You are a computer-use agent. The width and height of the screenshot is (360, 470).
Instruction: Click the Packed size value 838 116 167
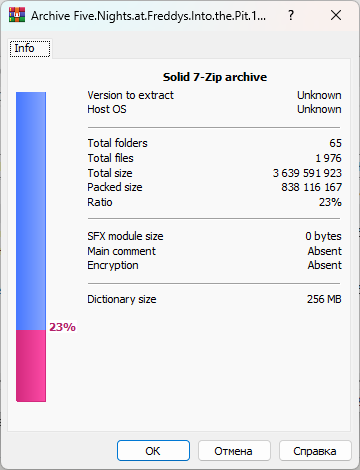pyautogui.click(x=311, y=187)
